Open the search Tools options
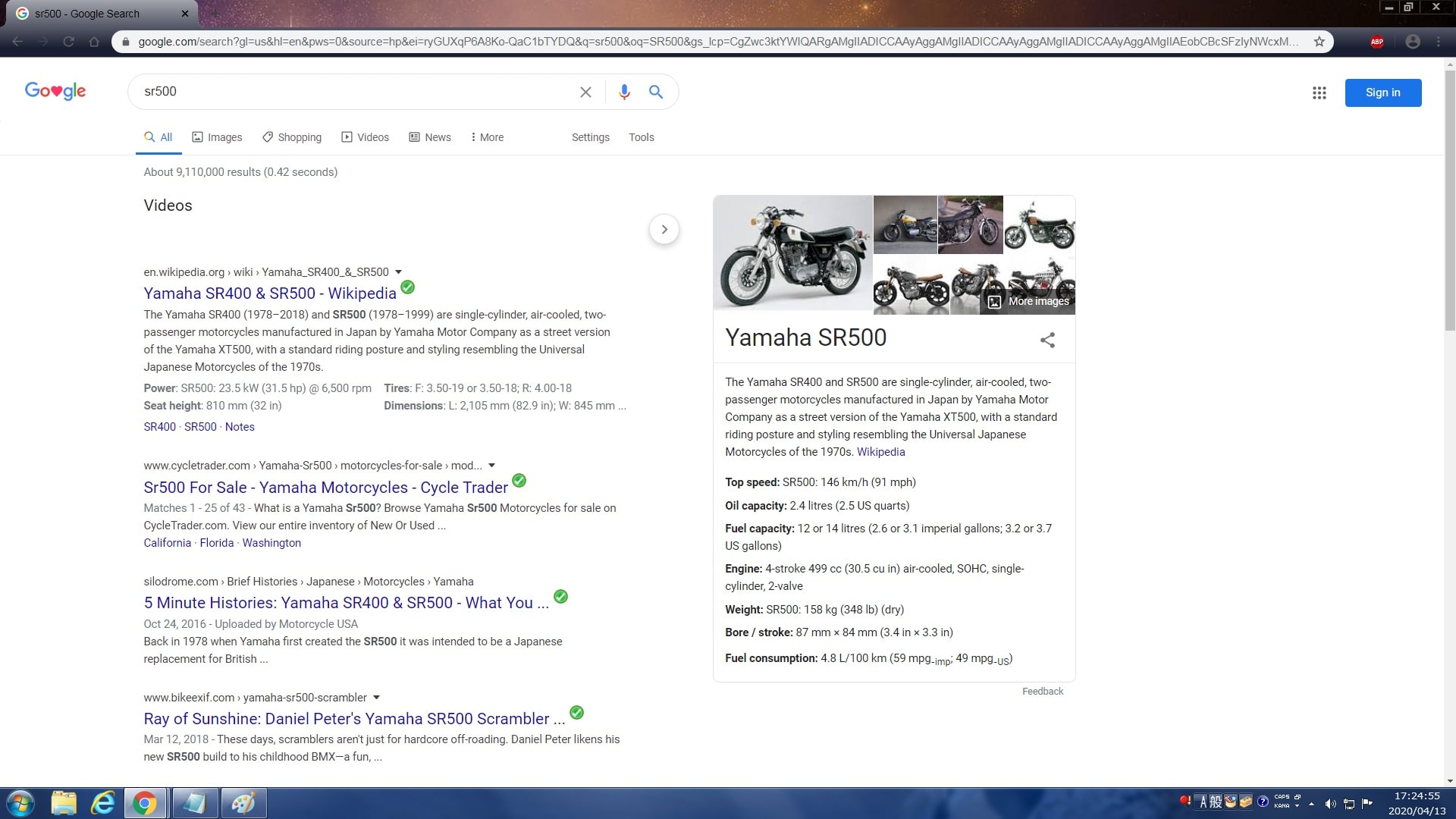The width and height of the screenshot is (1456, 819). click(x=641, y=137)
